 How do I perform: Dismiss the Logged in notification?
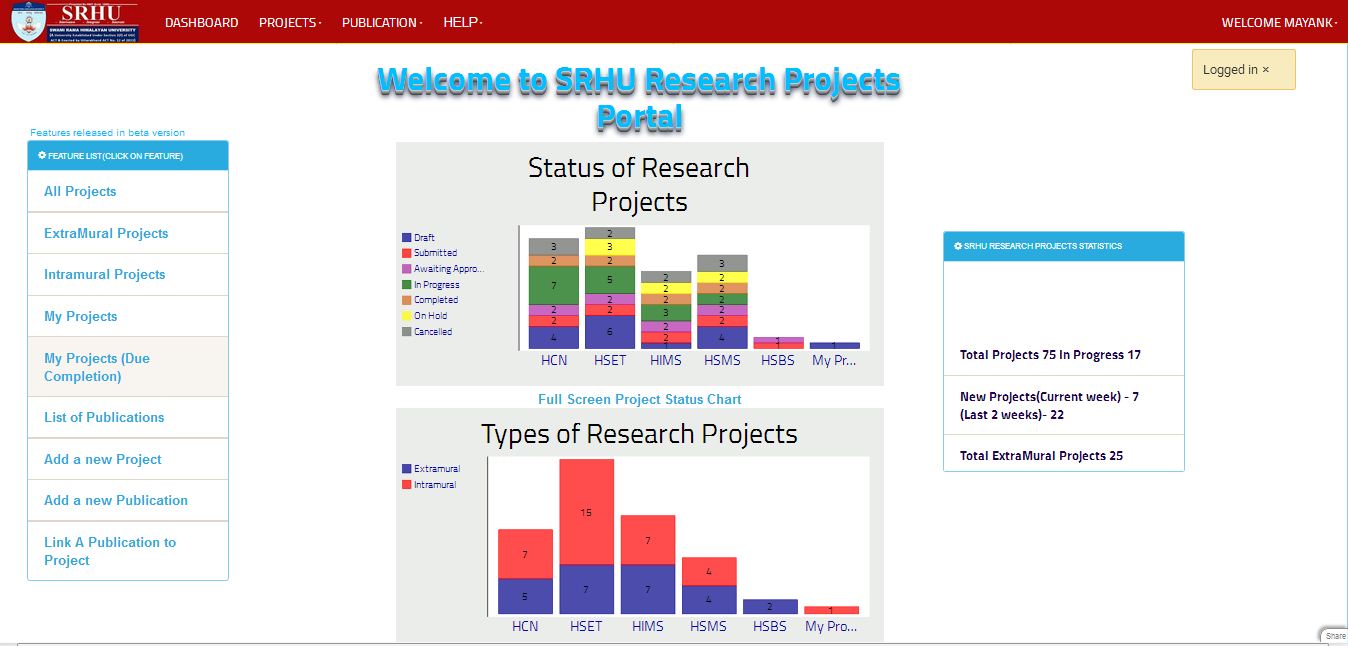[x=1266, y=70]
